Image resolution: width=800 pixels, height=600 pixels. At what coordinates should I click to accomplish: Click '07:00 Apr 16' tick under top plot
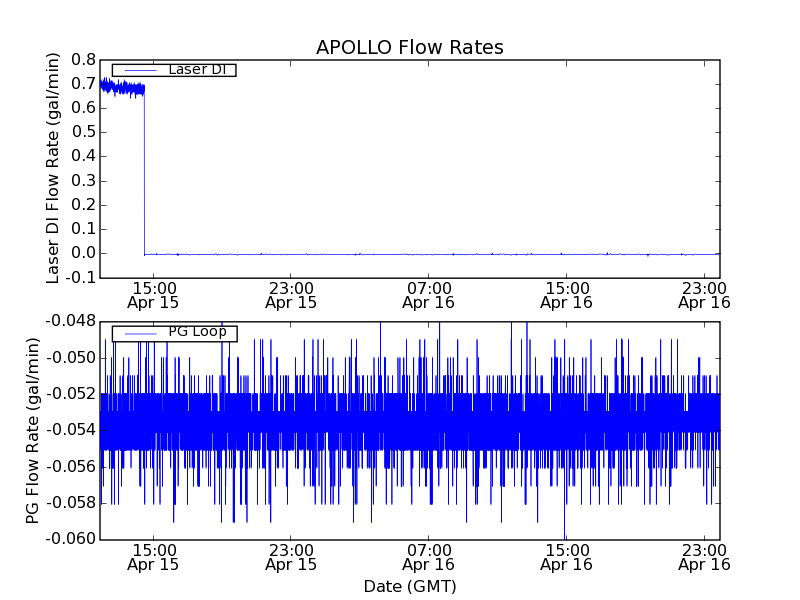(429, 294)
